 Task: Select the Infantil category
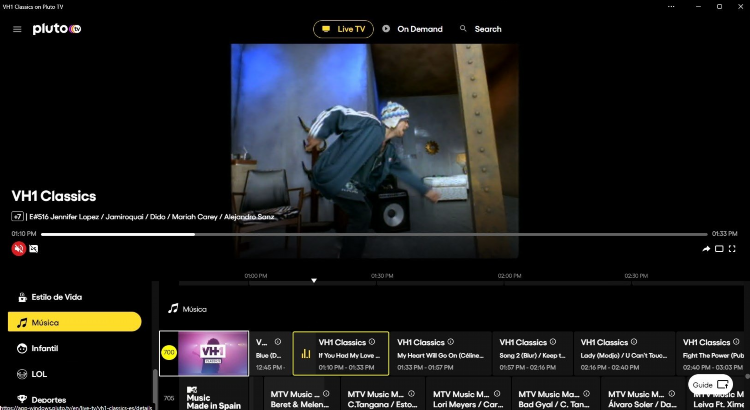pyautogui.click(x=75, y=348)
